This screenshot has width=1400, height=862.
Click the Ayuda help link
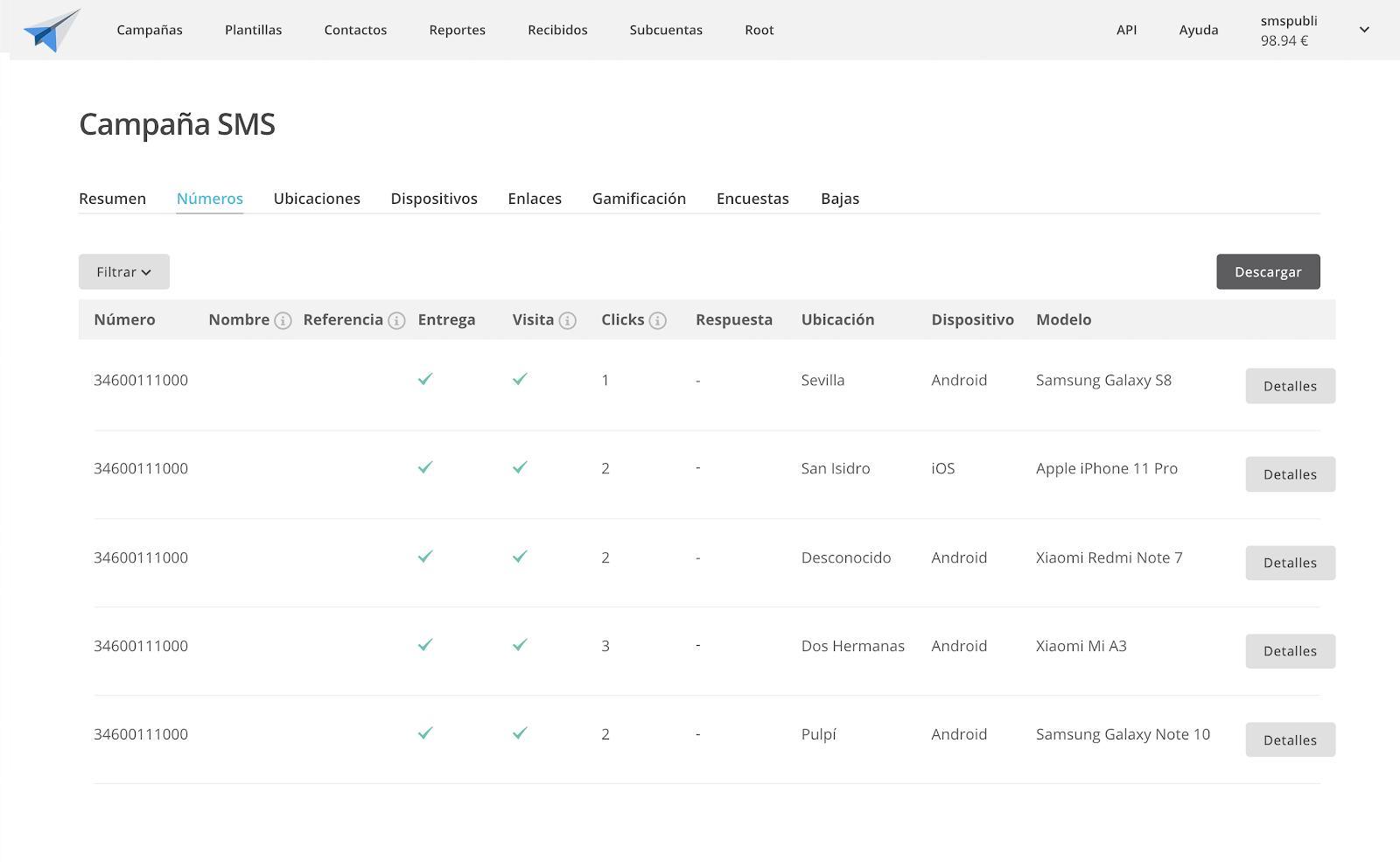tap(1198, 30)
